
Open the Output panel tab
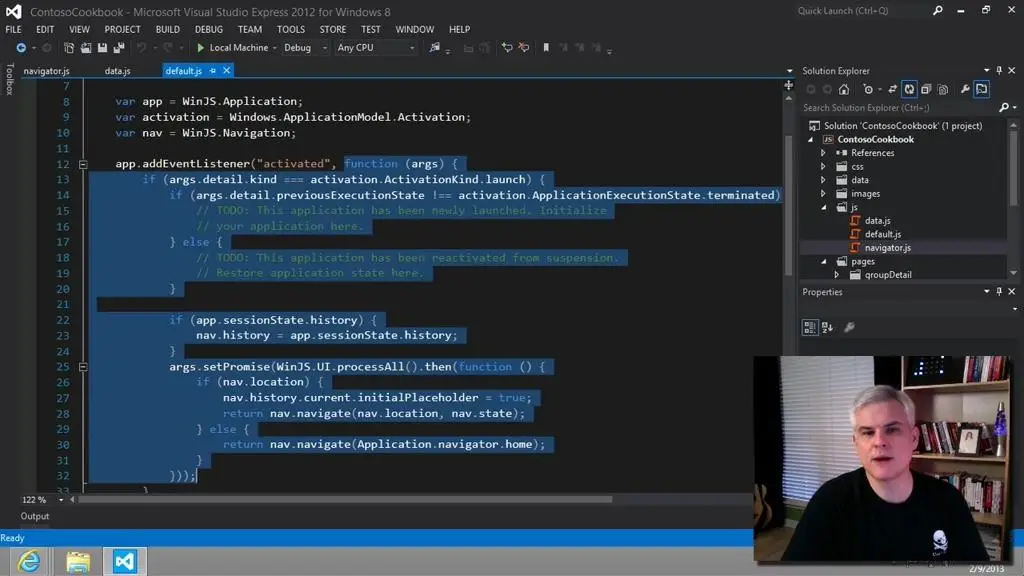(x=35, y=516)
